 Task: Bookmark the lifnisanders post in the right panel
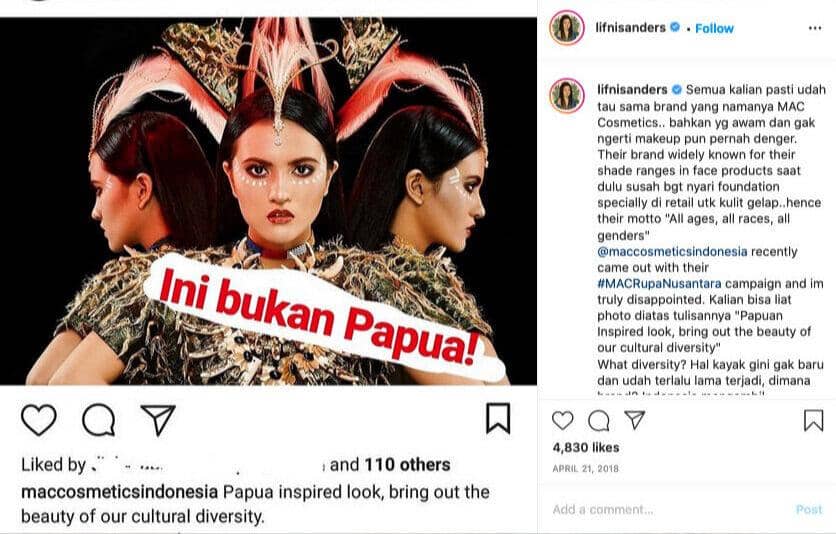pyautogui.click(x=814, y=420)
